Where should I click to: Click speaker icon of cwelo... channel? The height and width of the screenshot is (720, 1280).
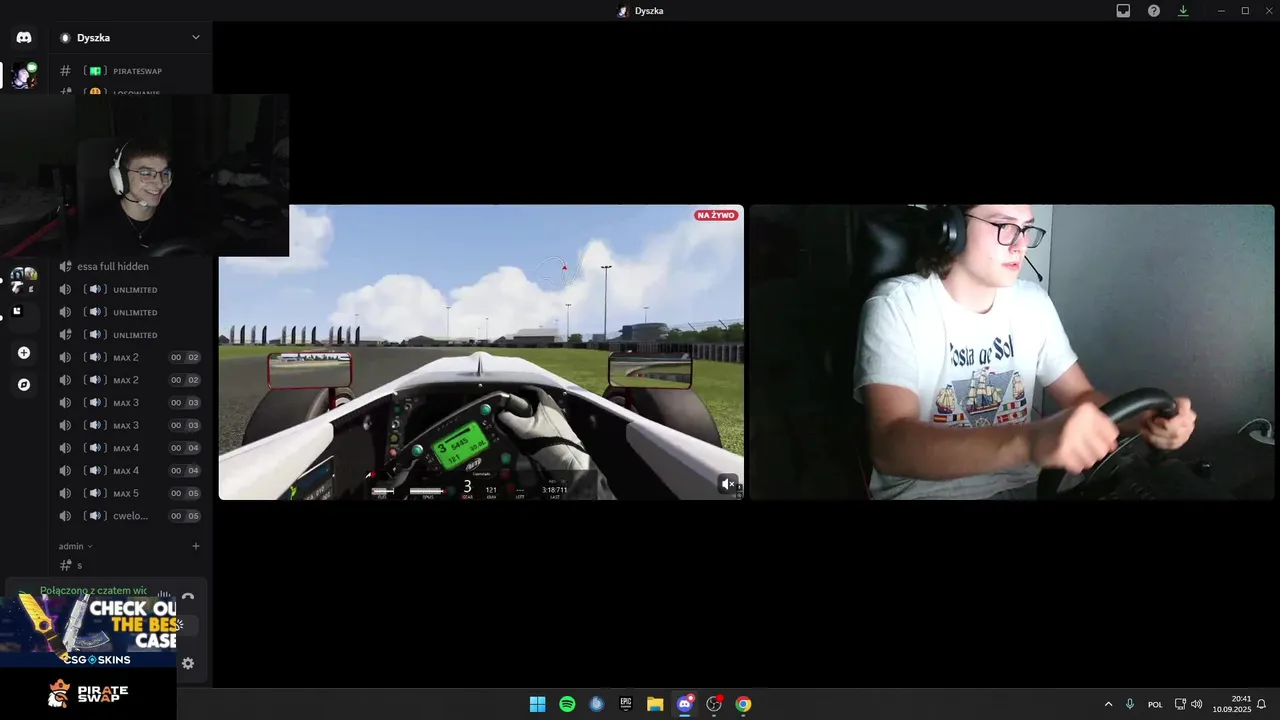(65, 516)
